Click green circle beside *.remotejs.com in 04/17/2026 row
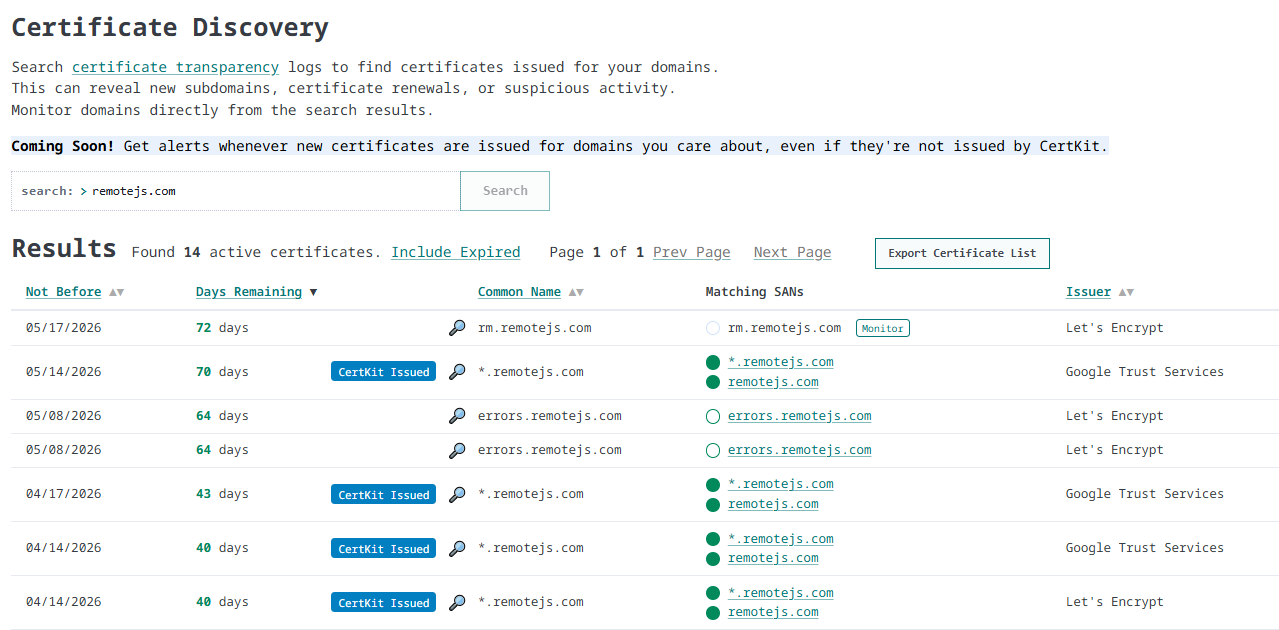Image resolution: width=1279 pixels, height=630 pixels. point(713,484)
